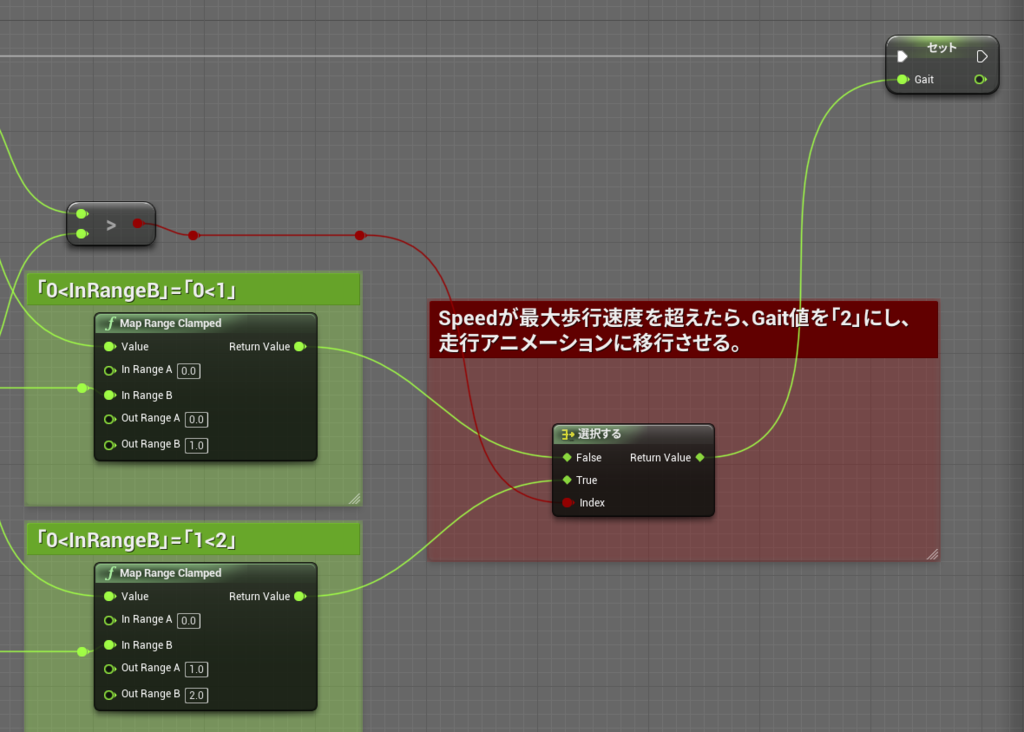Click the green reroute node left of lower In Range B

82,651
